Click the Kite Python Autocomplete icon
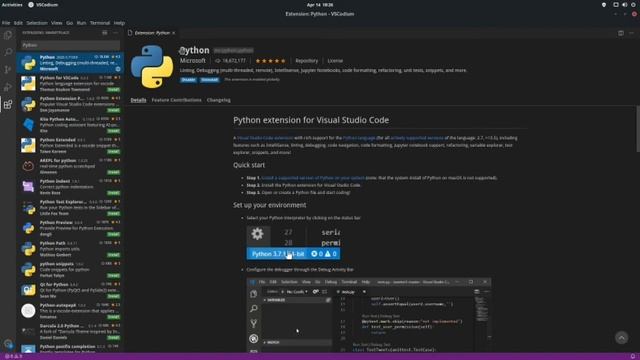Screen dimensions: 640x360 [x=28, y=124]
